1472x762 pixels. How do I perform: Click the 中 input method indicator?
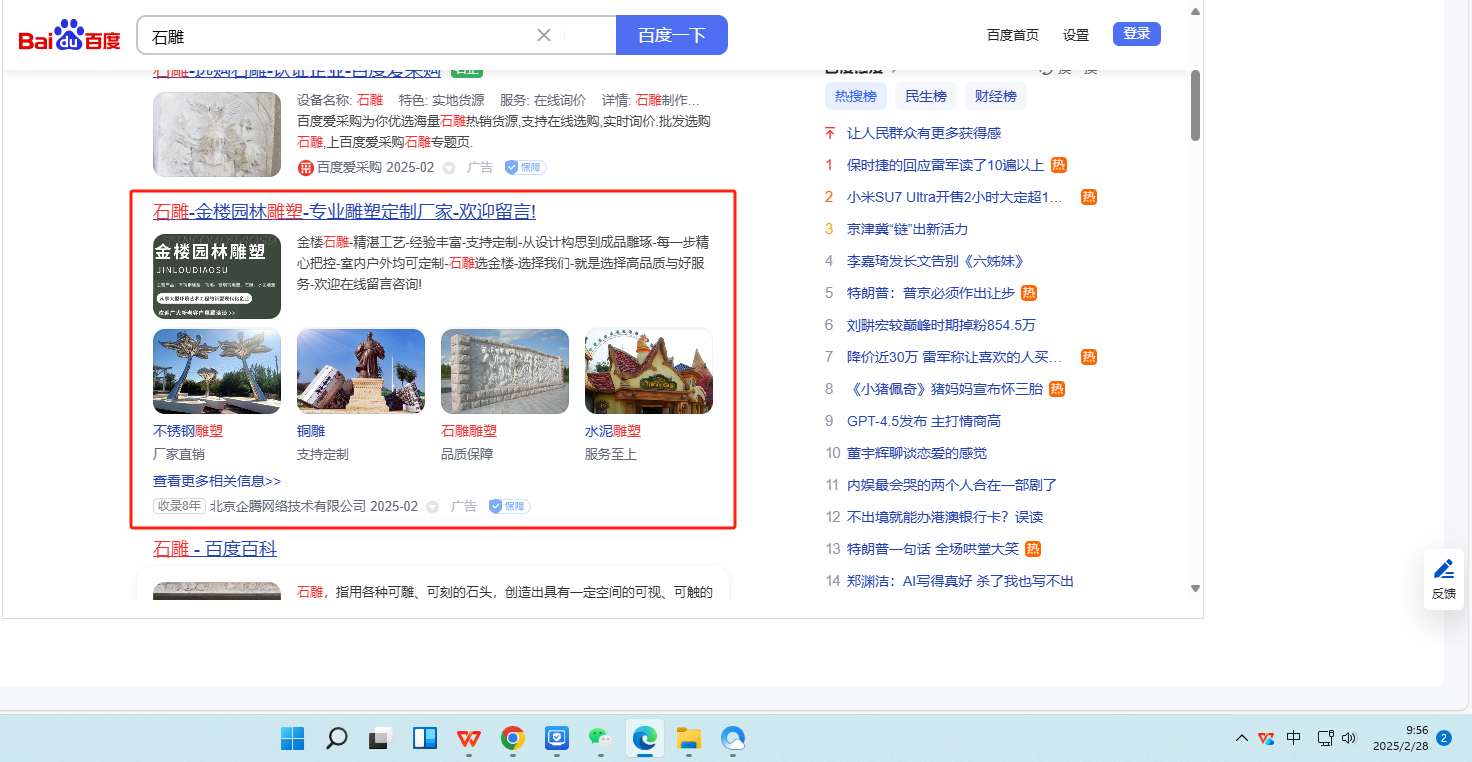click(1294, 738)
